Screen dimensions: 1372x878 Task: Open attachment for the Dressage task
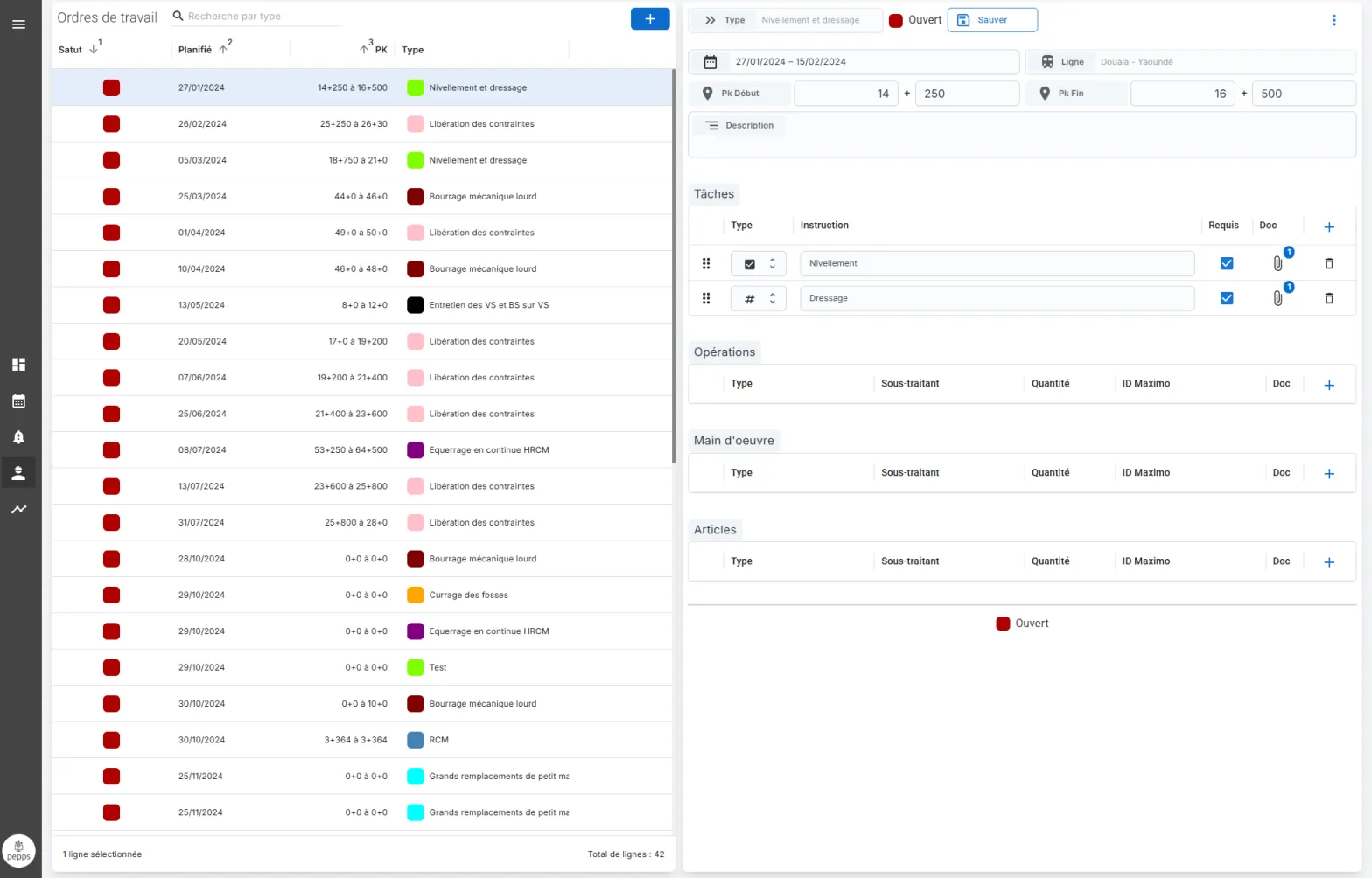[x=1277, y=298]
